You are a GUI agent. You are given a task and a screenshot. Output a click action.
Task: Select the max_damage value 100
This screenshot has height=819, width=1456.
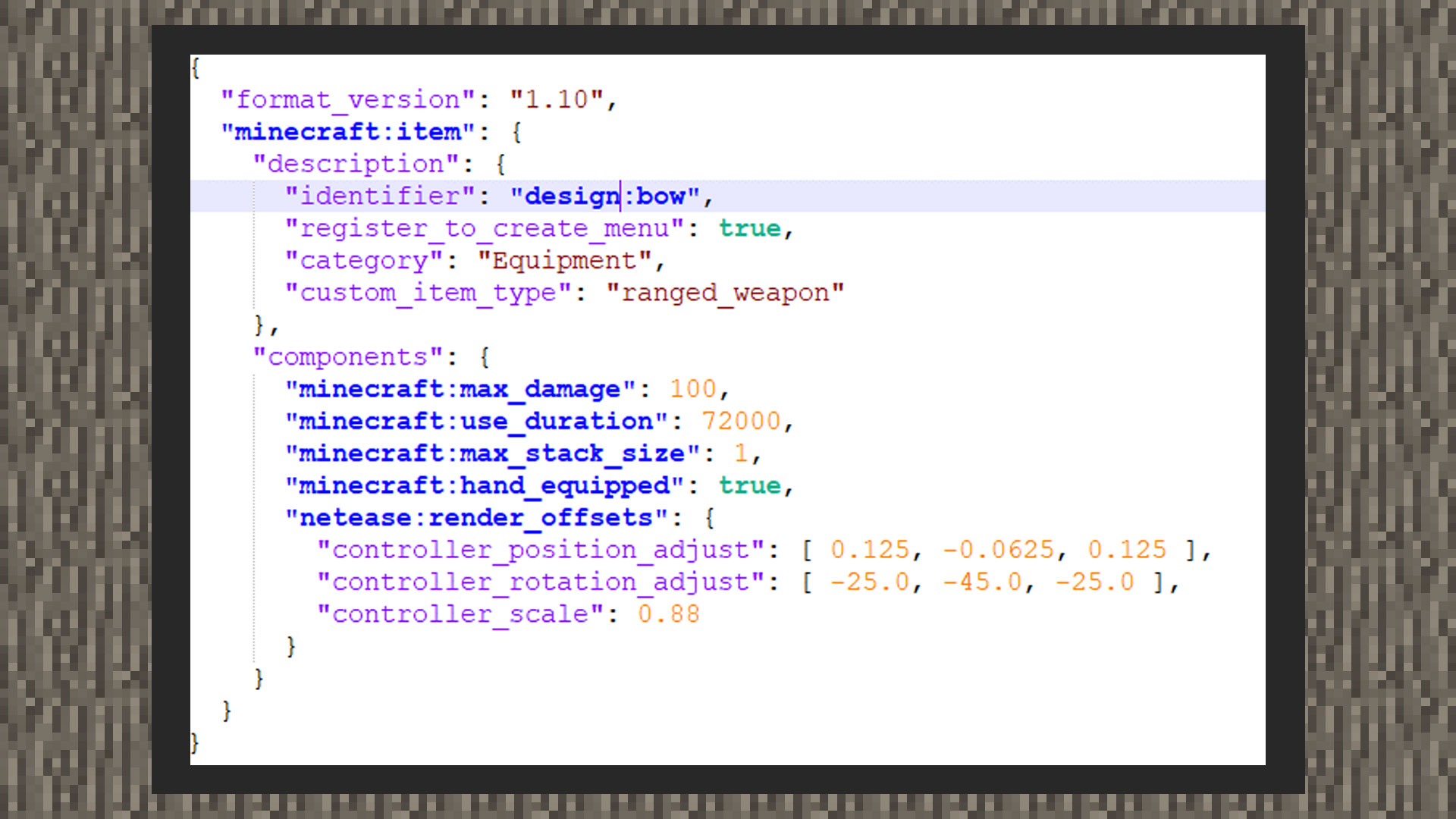(692, 389)
